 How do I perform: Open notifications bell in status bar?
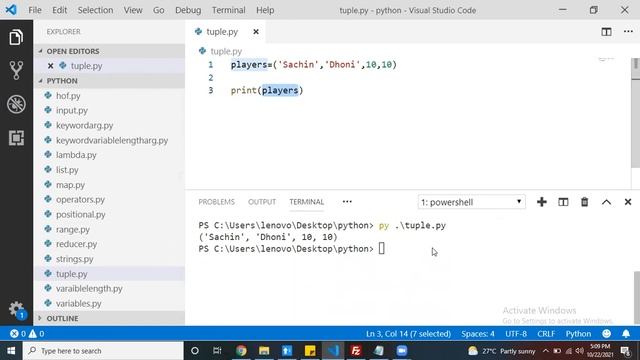[626, 334]
